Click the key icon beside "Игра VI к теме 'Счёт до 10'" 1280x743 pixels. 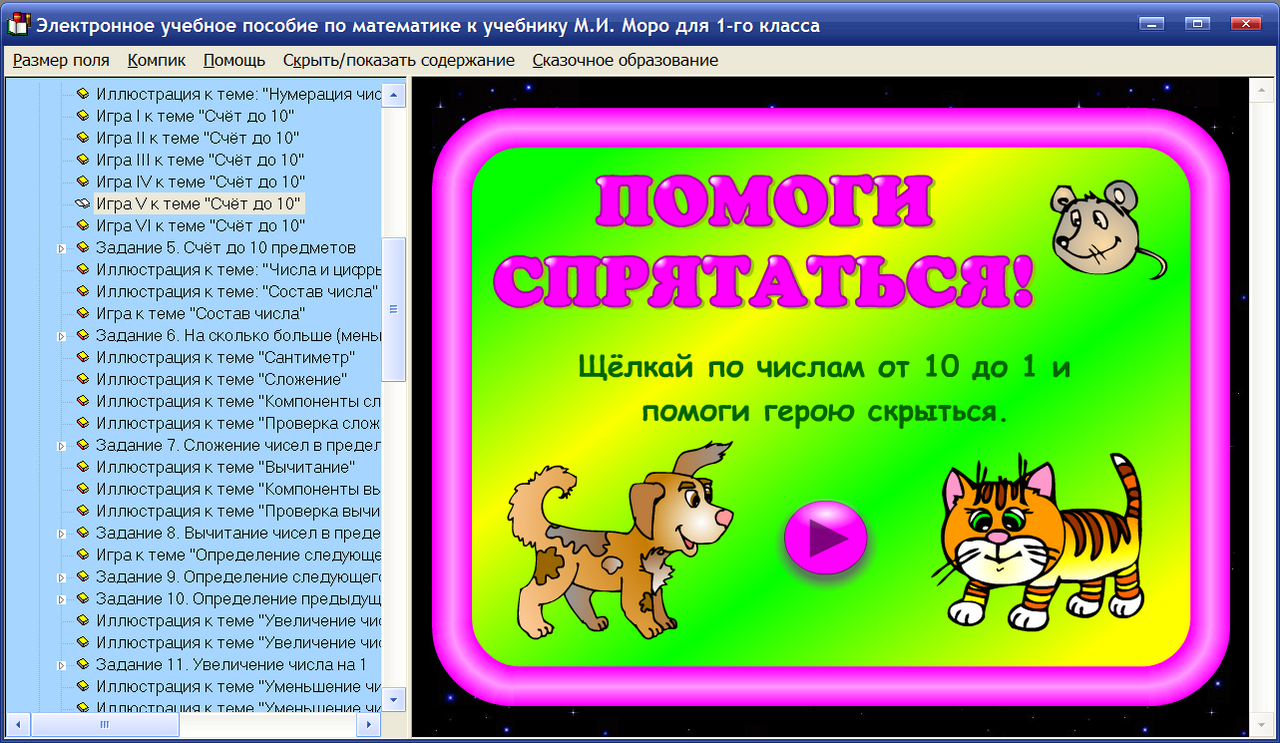82,225
